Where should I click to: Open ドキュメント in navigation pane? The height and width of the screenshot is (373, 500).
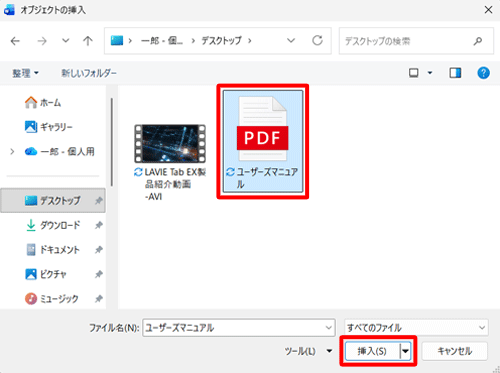pyautogui.click(x=53, y=250)
